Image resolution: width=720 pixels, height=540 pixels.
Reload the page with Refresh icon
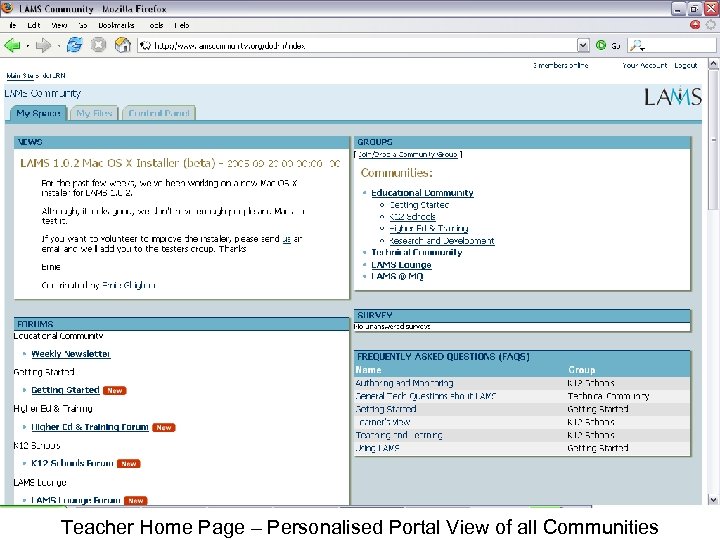(x=74, y=45)
